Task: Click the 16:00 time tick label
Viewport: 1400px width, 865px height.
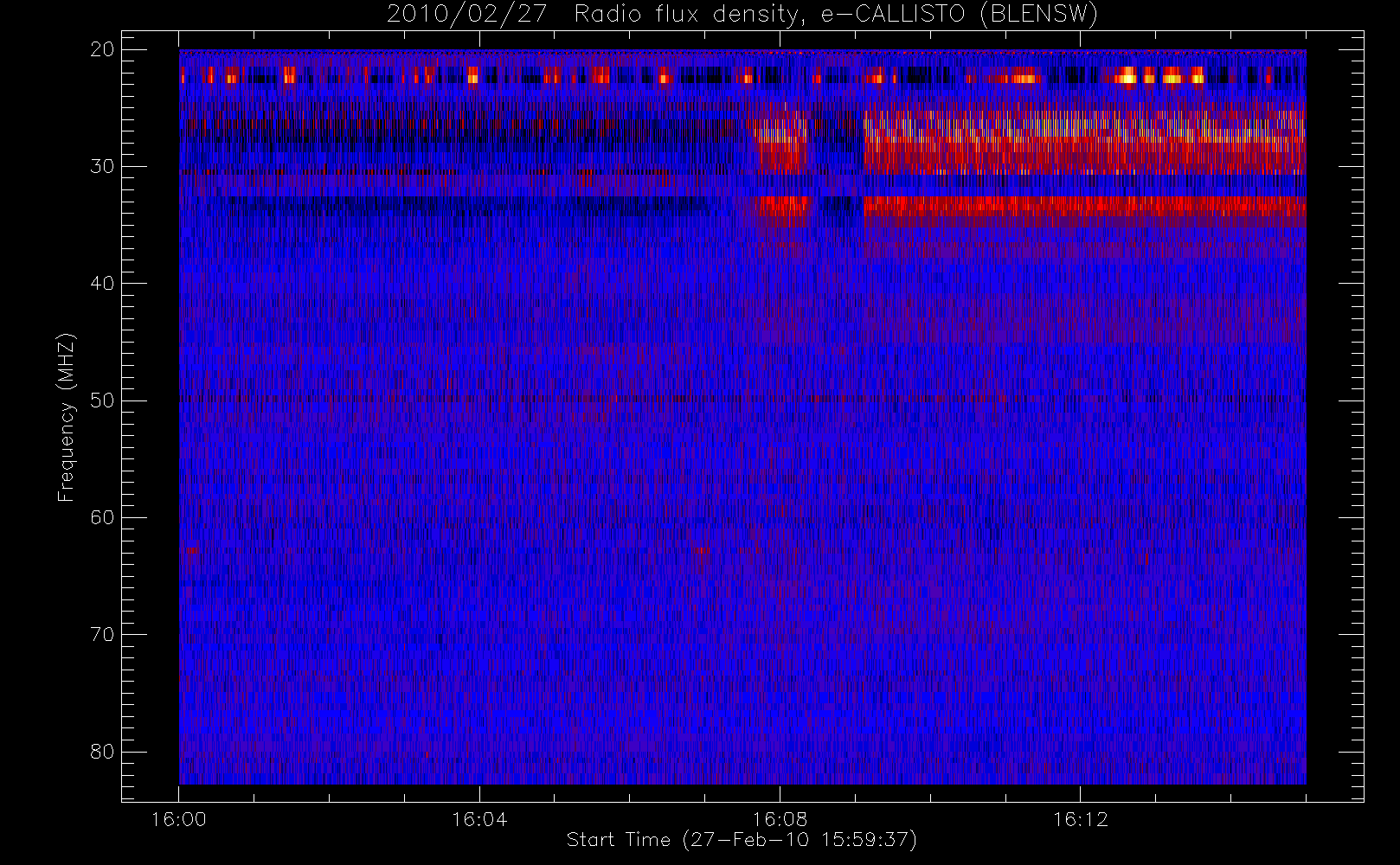Action: click(x=178, y=819)
